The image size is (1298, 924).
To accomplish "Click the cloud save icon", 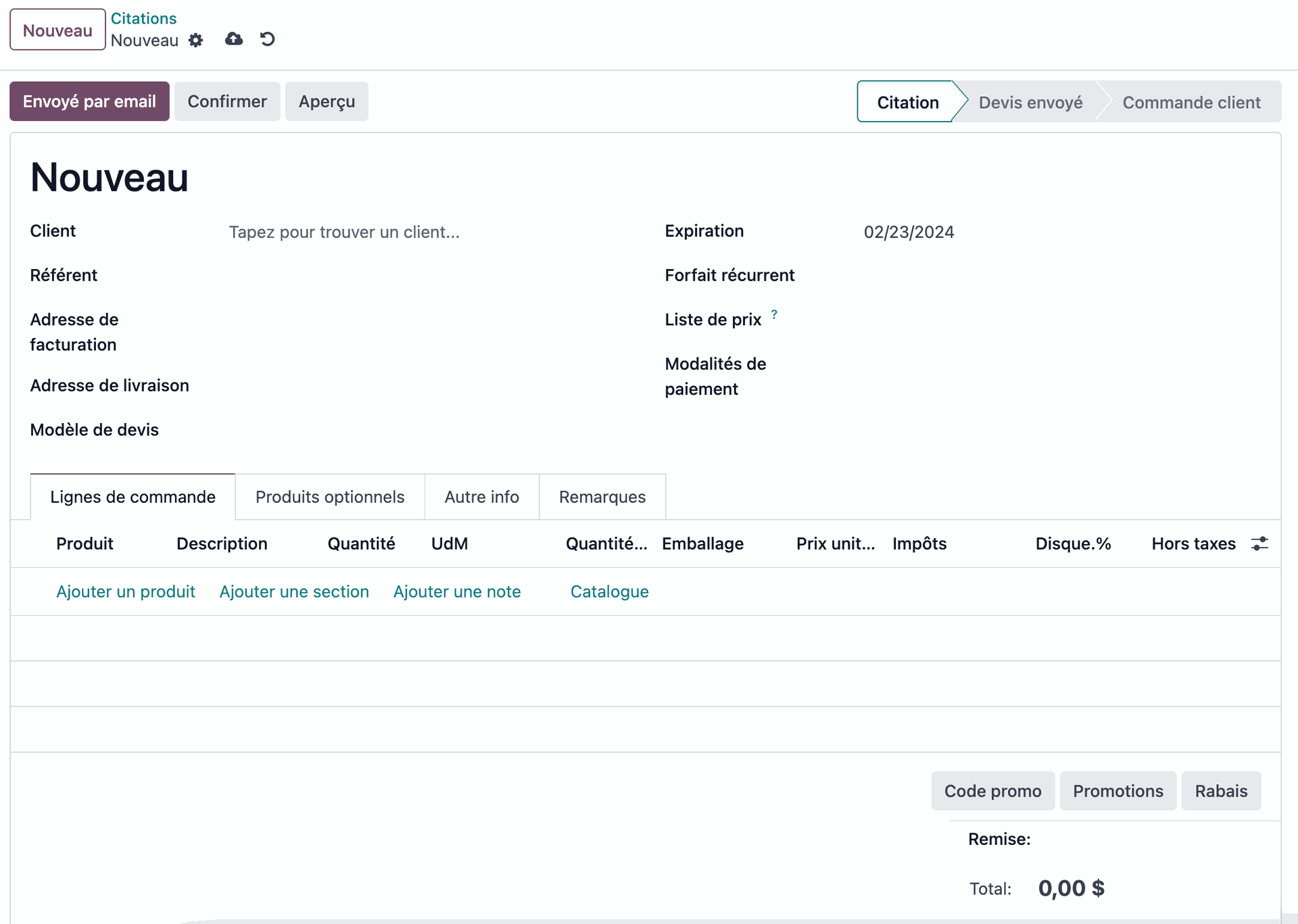I will click(234, 39).
